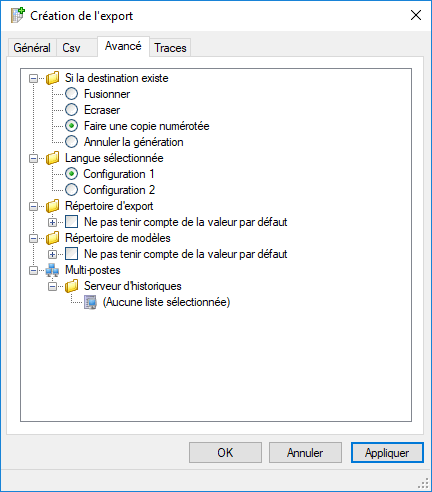Confirm with the OK button
This screenshot has height=492, width=432.
tap(225, 453)
